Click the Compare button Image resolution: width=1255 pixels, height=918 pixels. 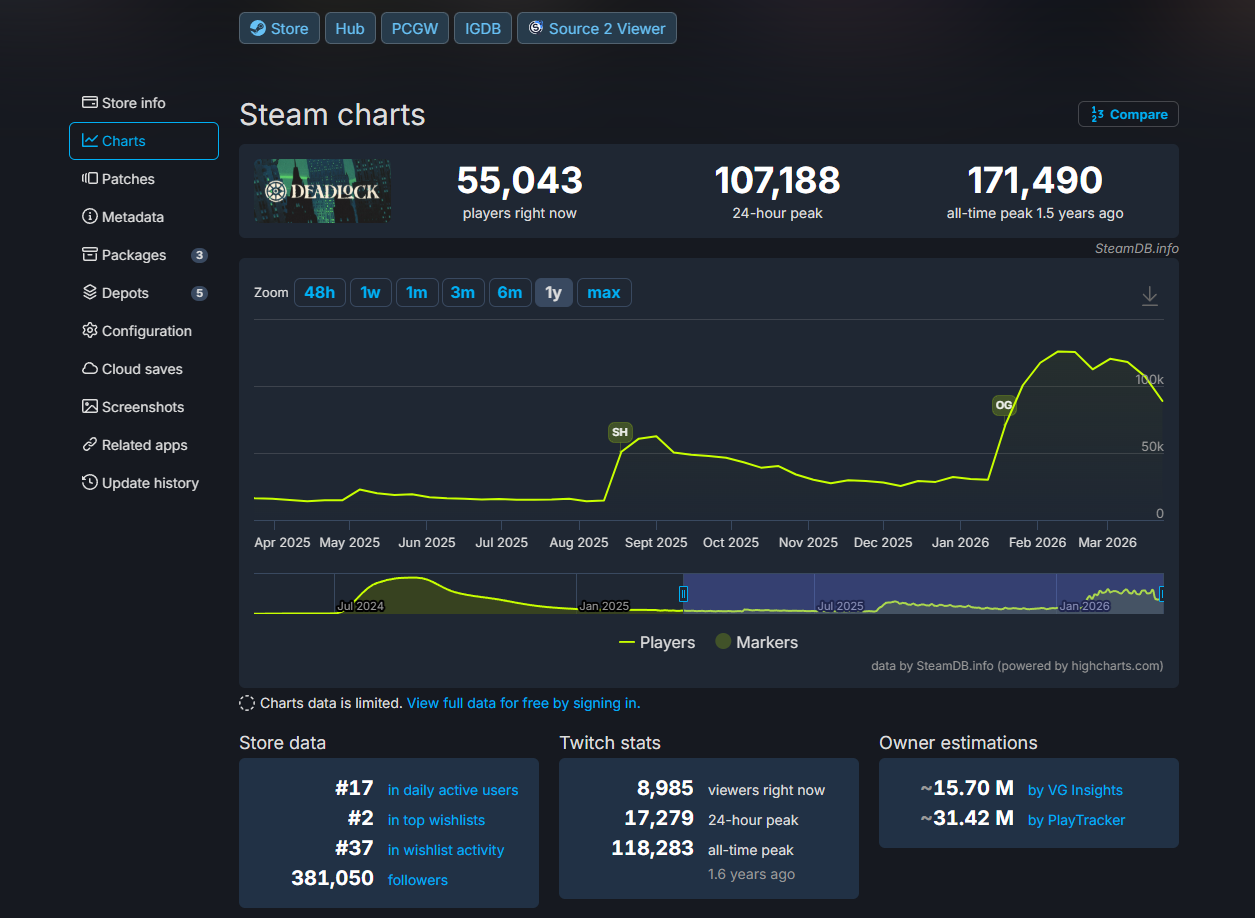coord(1128,114)
